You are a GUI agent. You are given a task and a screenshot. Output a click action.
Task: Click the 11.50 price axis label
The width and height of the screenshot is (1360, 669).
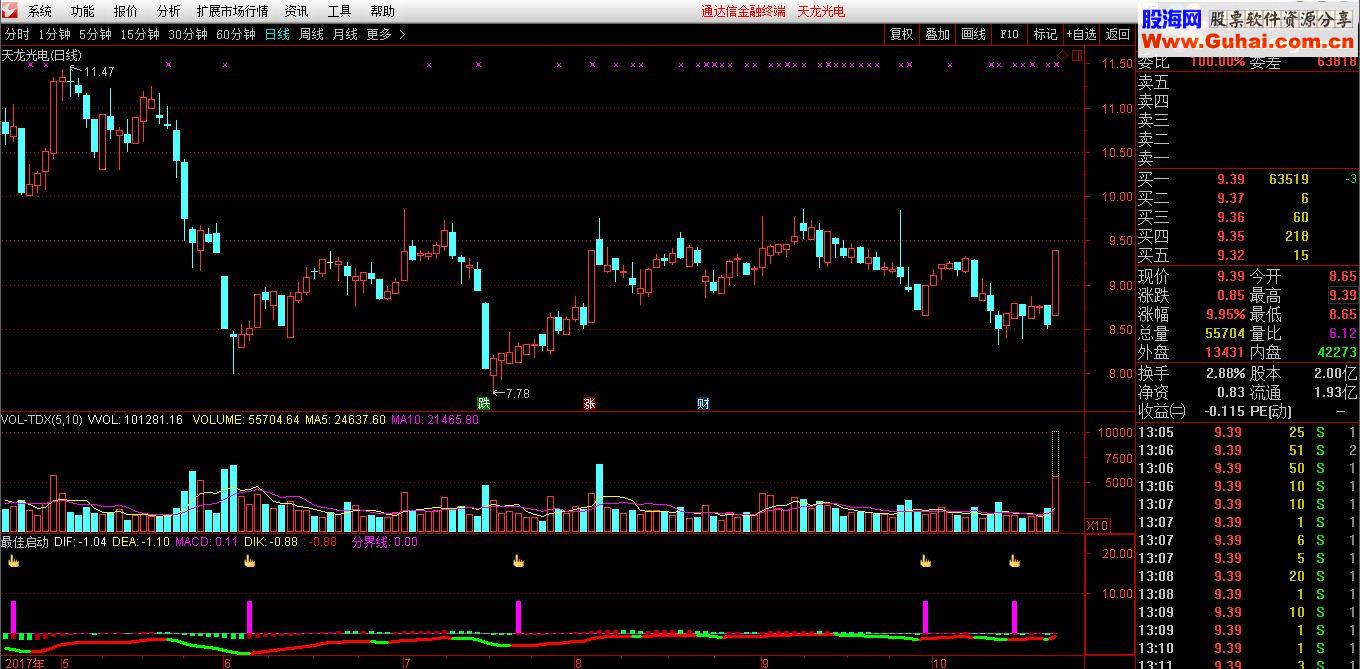[1116, 64]
